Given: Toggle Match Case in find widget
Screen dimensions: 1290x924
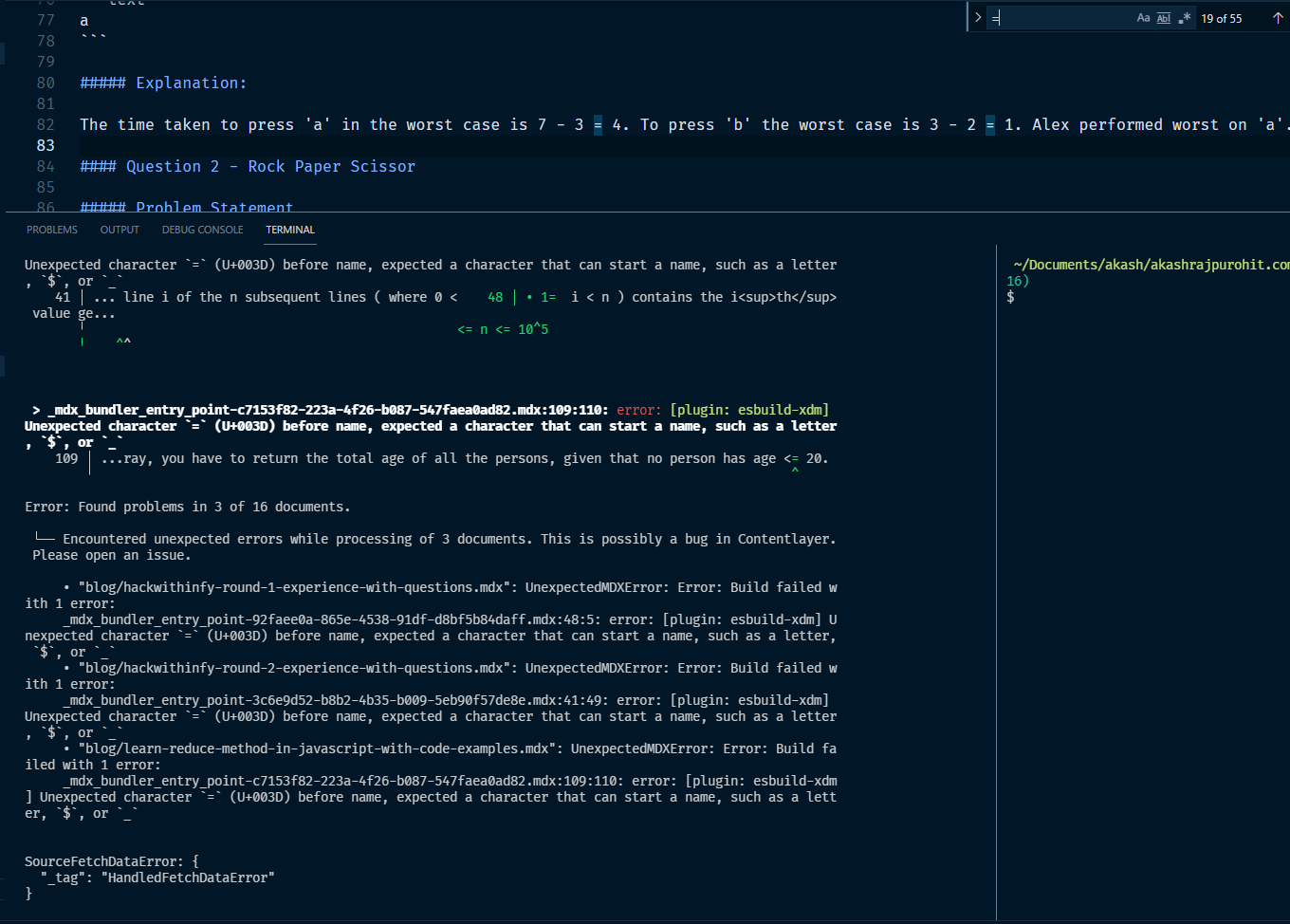Looking at the screenshot, I should [x=1143, y=18].
